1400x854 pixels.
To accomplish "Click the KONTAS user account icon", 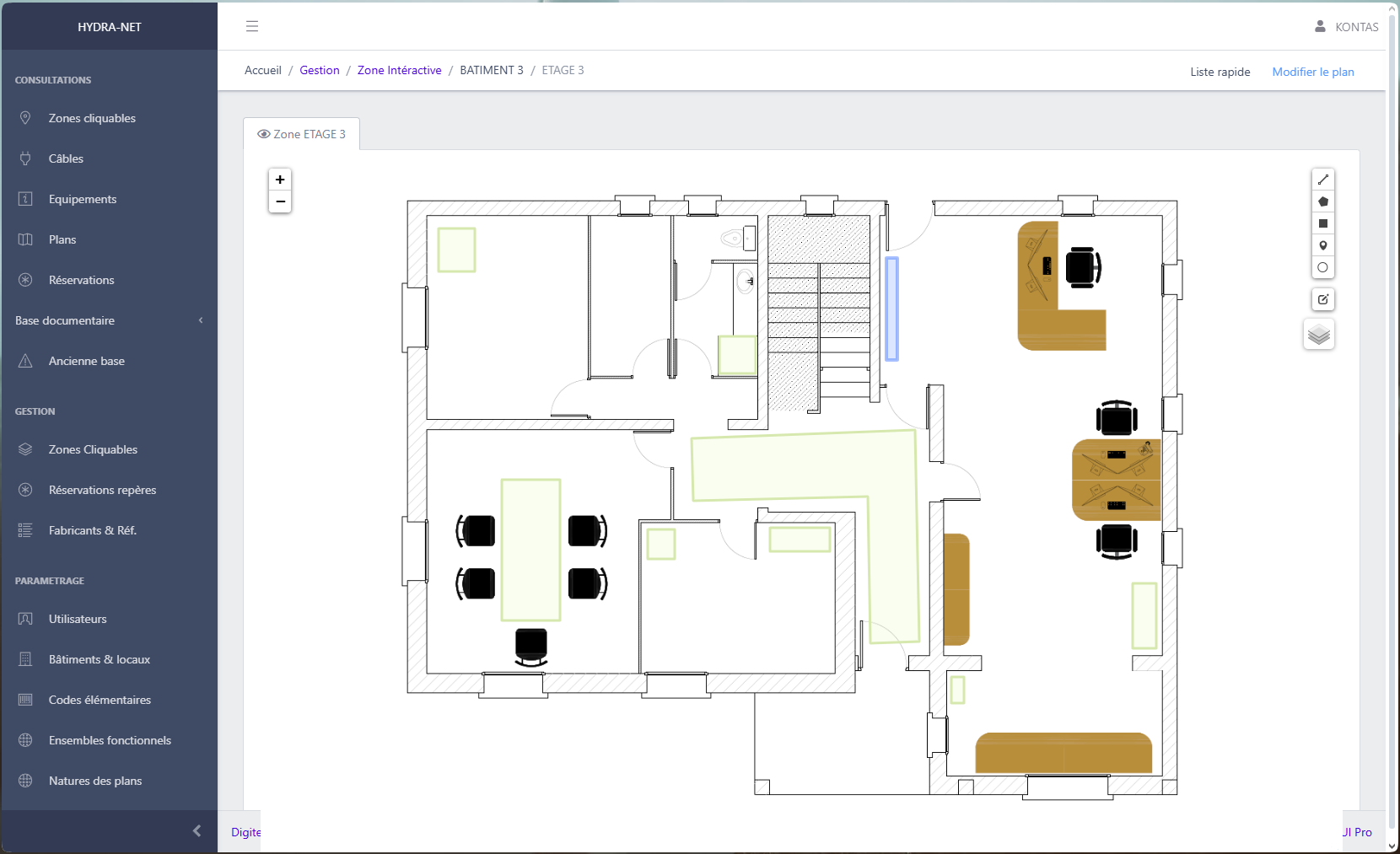I will pos(1319,26).
